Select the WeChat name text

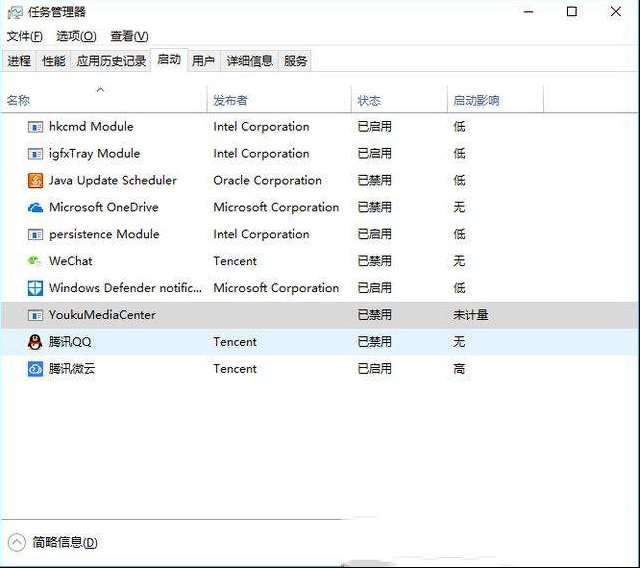pos(71,261)
